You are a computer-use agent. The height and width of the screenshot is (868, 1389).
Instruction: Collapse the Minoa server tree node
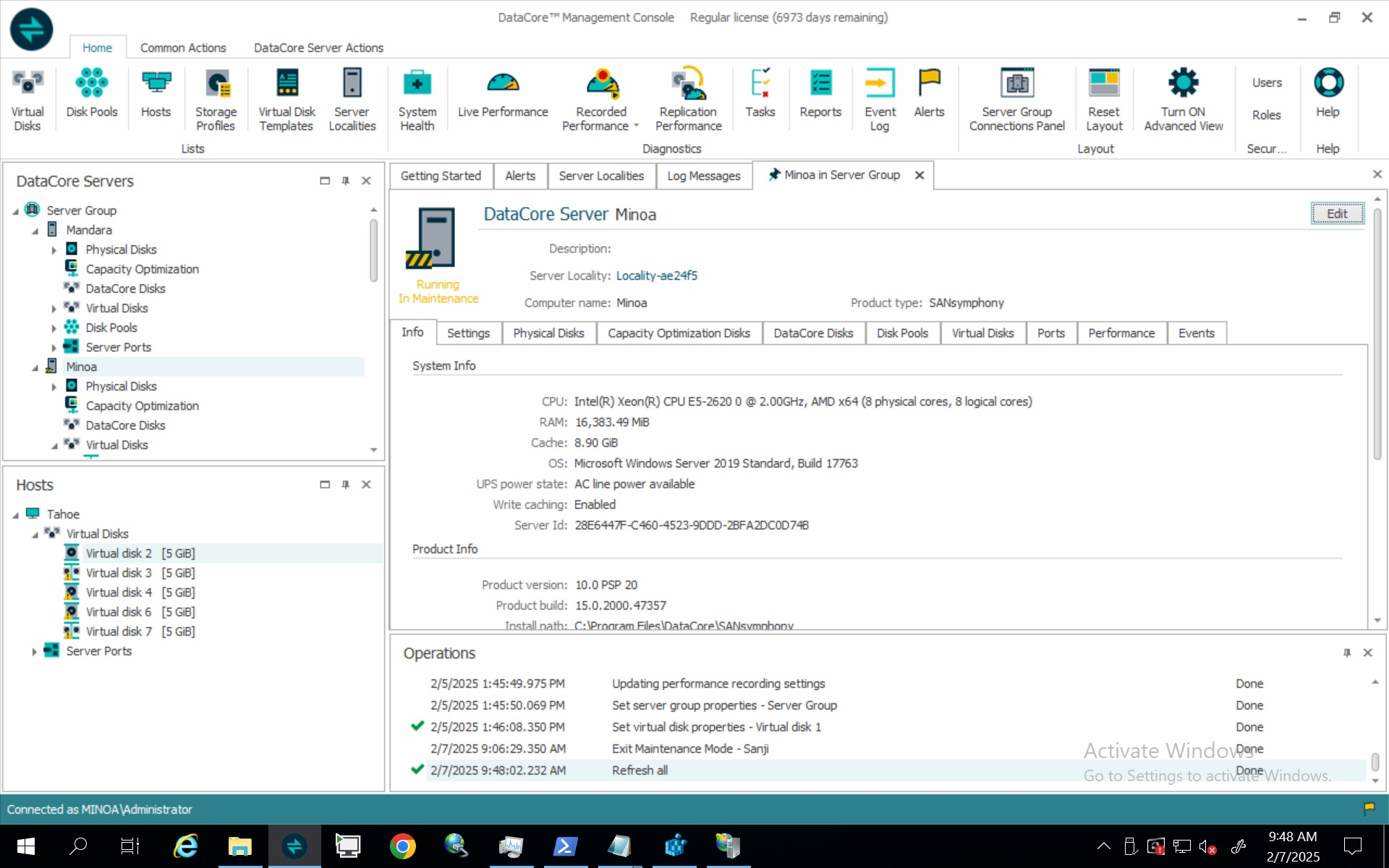[x=35, y=367]
